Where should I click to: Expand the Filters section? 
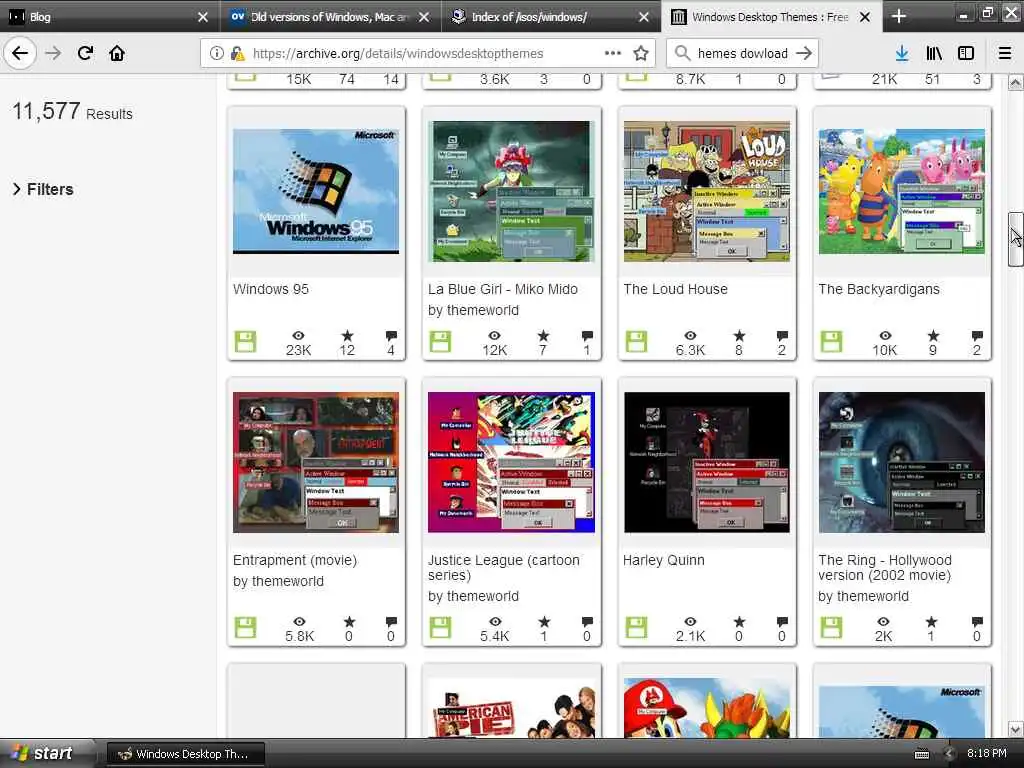43,189
